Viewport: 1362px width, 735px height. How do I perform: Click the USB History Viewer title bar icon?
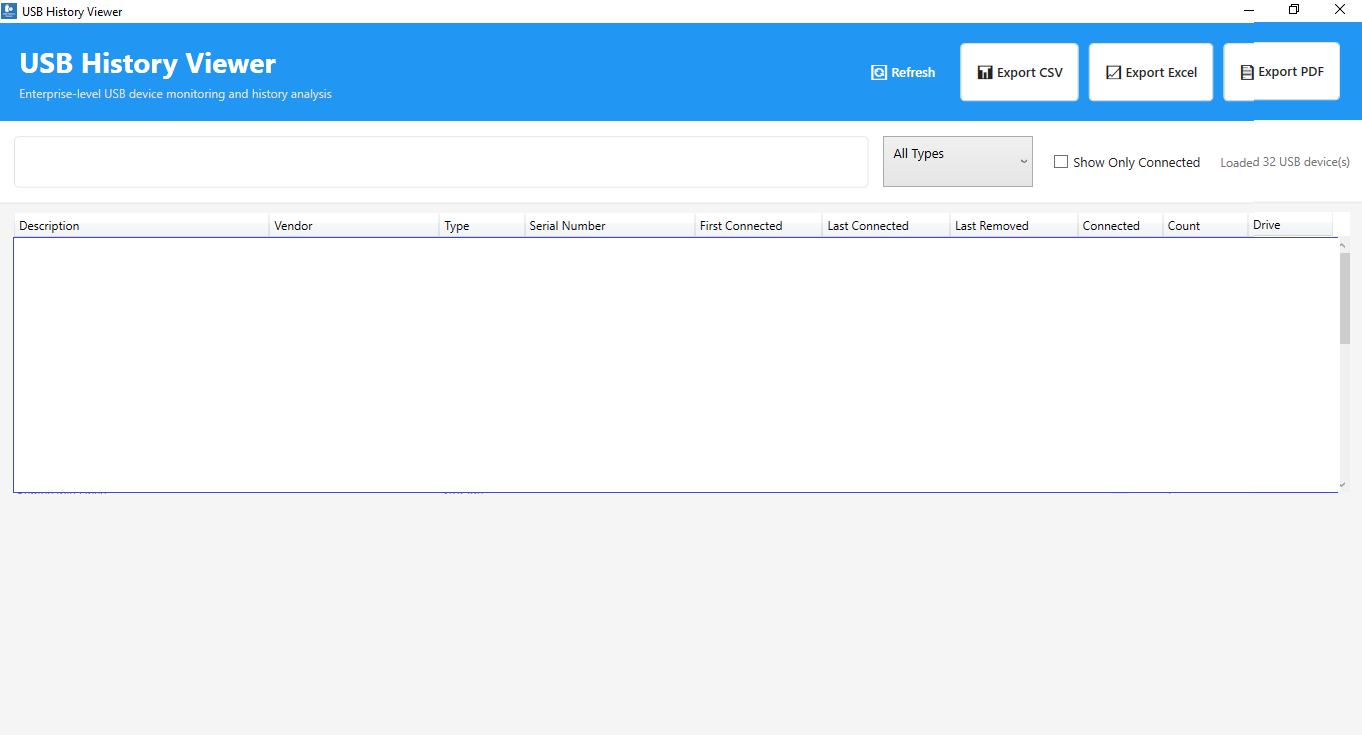10,10
